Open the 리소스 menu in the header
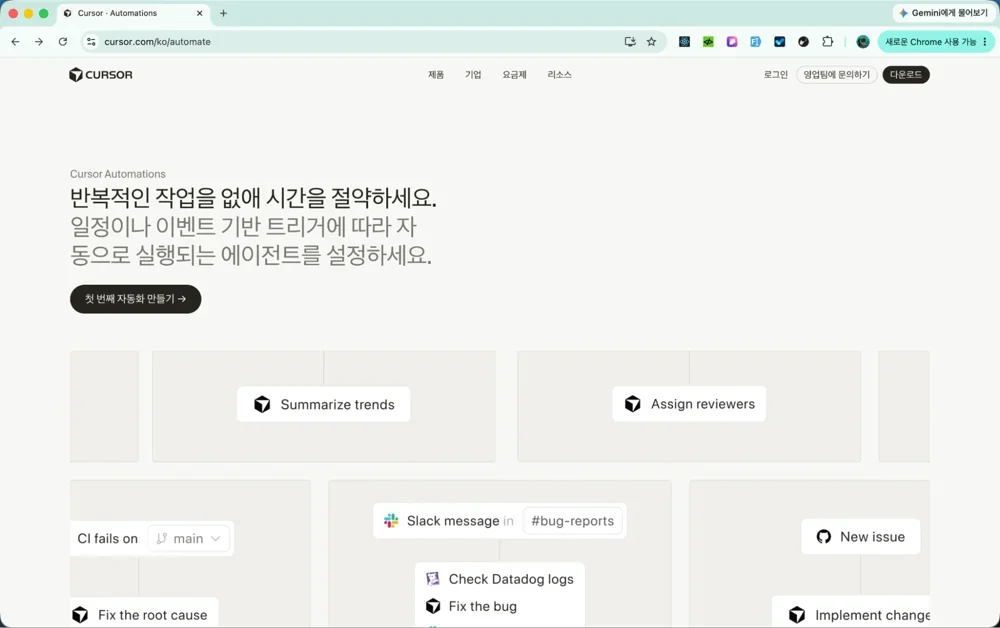1000x628 pixels. click(x=559, y=75)
